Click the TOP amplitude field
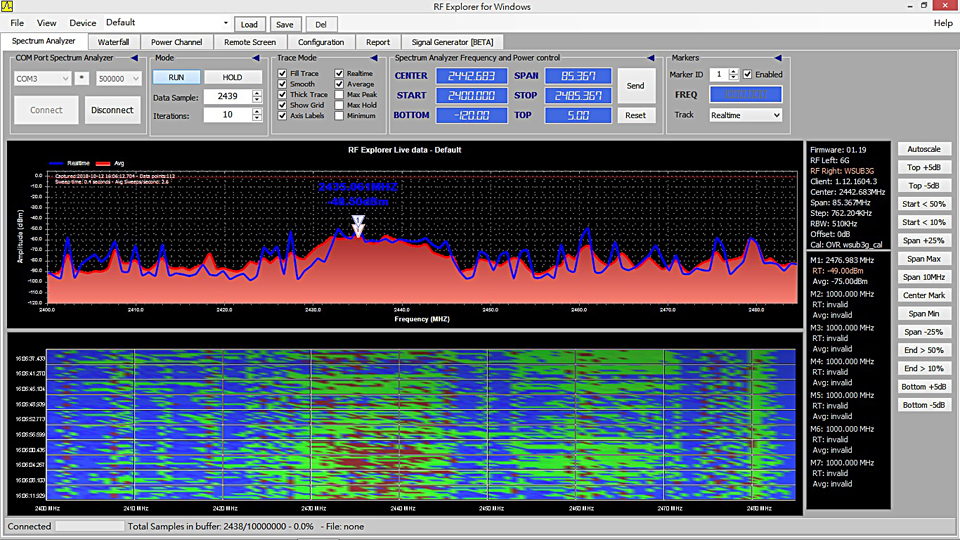 (x=578, y=115)
